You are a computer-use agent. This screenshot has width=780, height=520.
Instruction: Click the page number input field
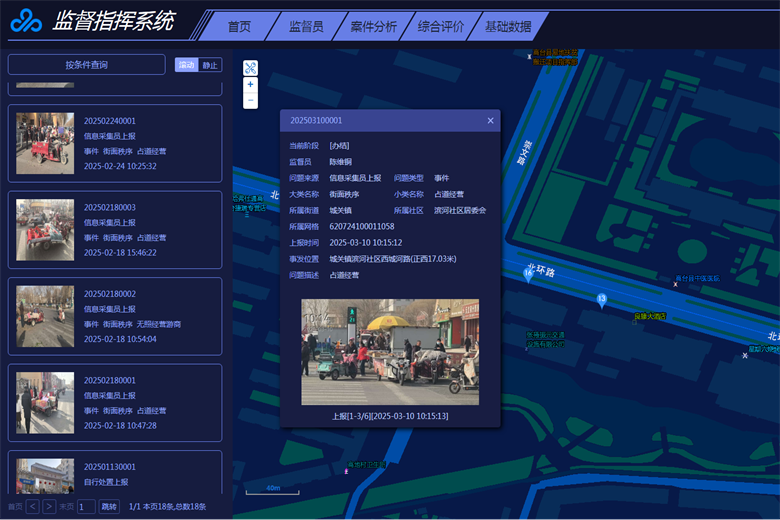click(x=86, y=507)
